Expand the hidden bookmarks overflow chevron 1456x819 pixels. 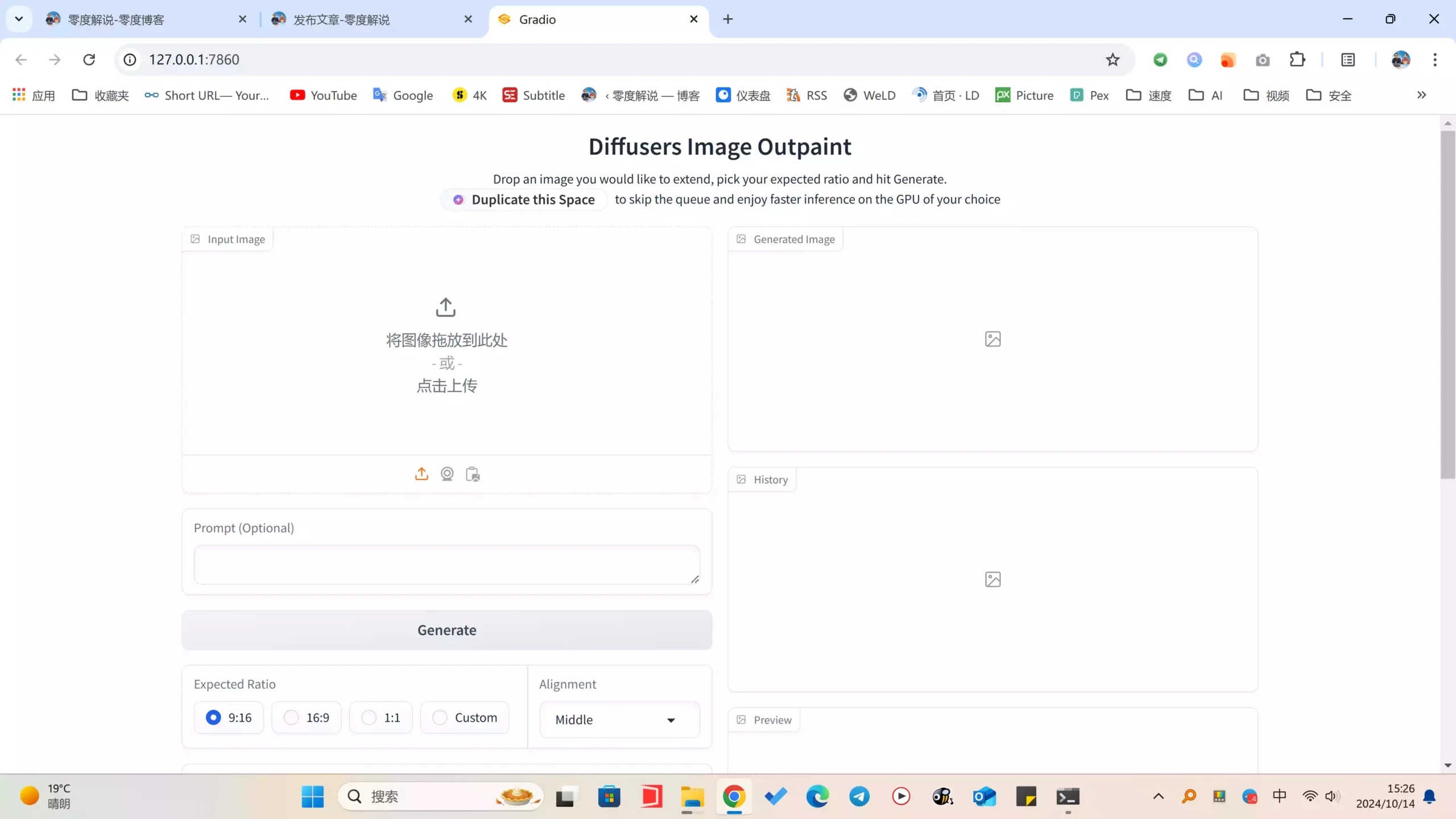click(x=1421, y=95)
